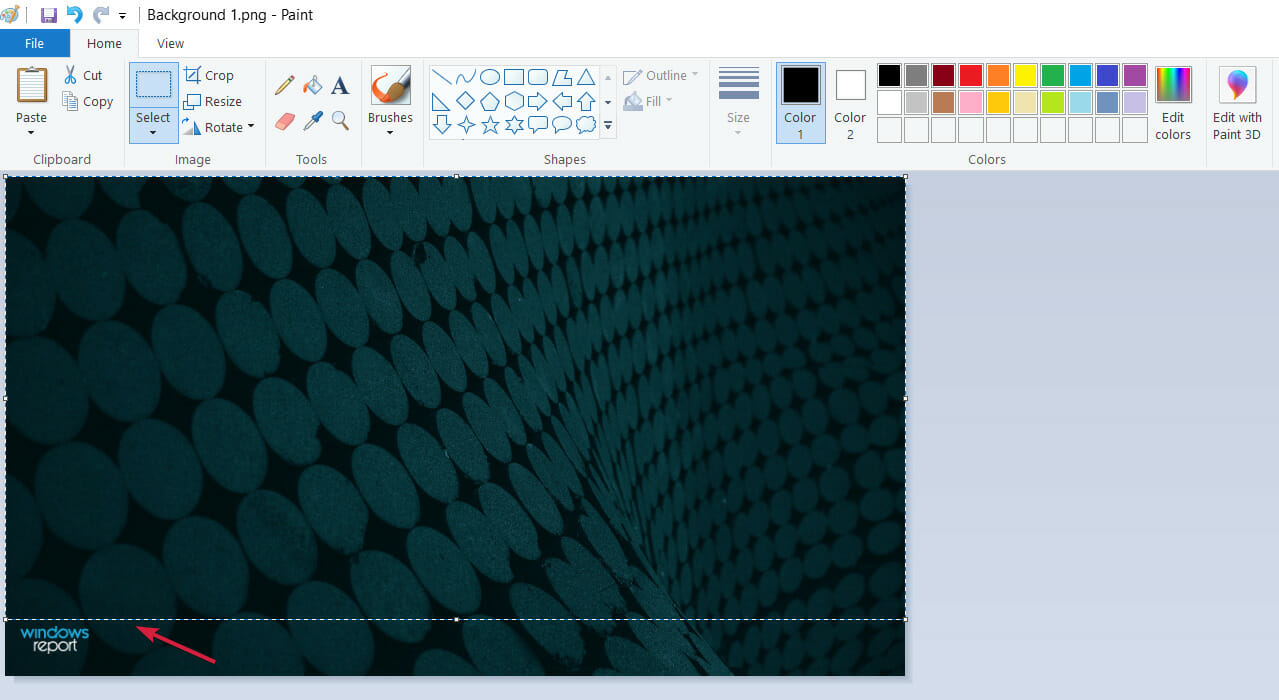The width and height of the screenshot is (1279, 700).
Task: Choose the Diamond shape
Action: click(x=465, y=101)
